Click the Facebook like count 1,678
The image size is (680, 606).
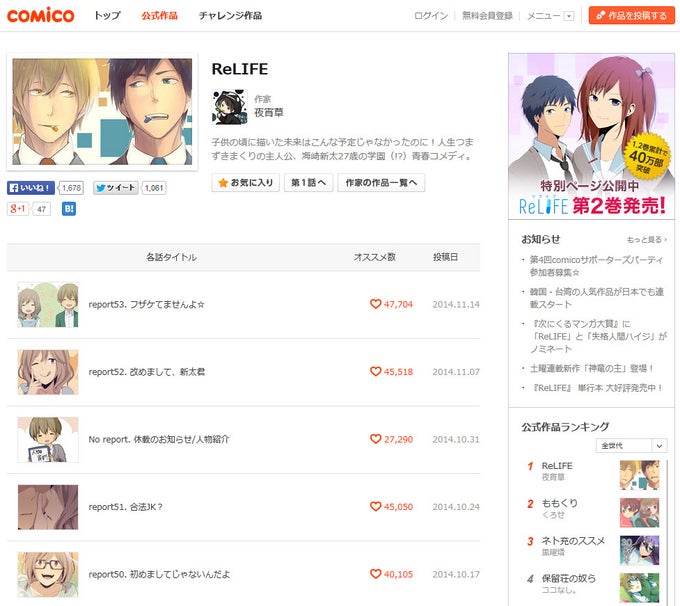pyautogui.click(x=72, y=188)
